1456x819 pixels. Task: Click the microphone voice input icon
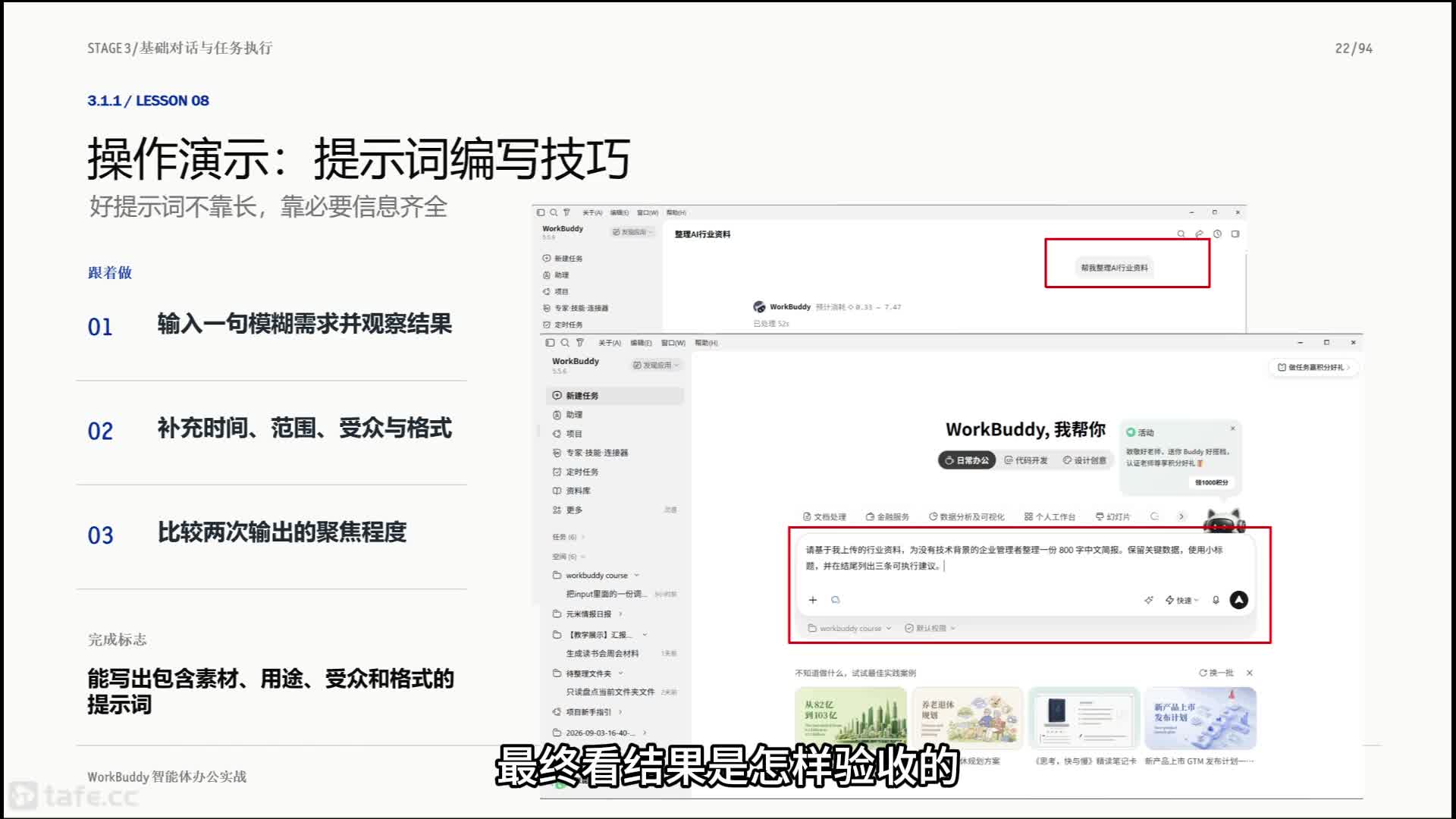tap(1216, 600)
